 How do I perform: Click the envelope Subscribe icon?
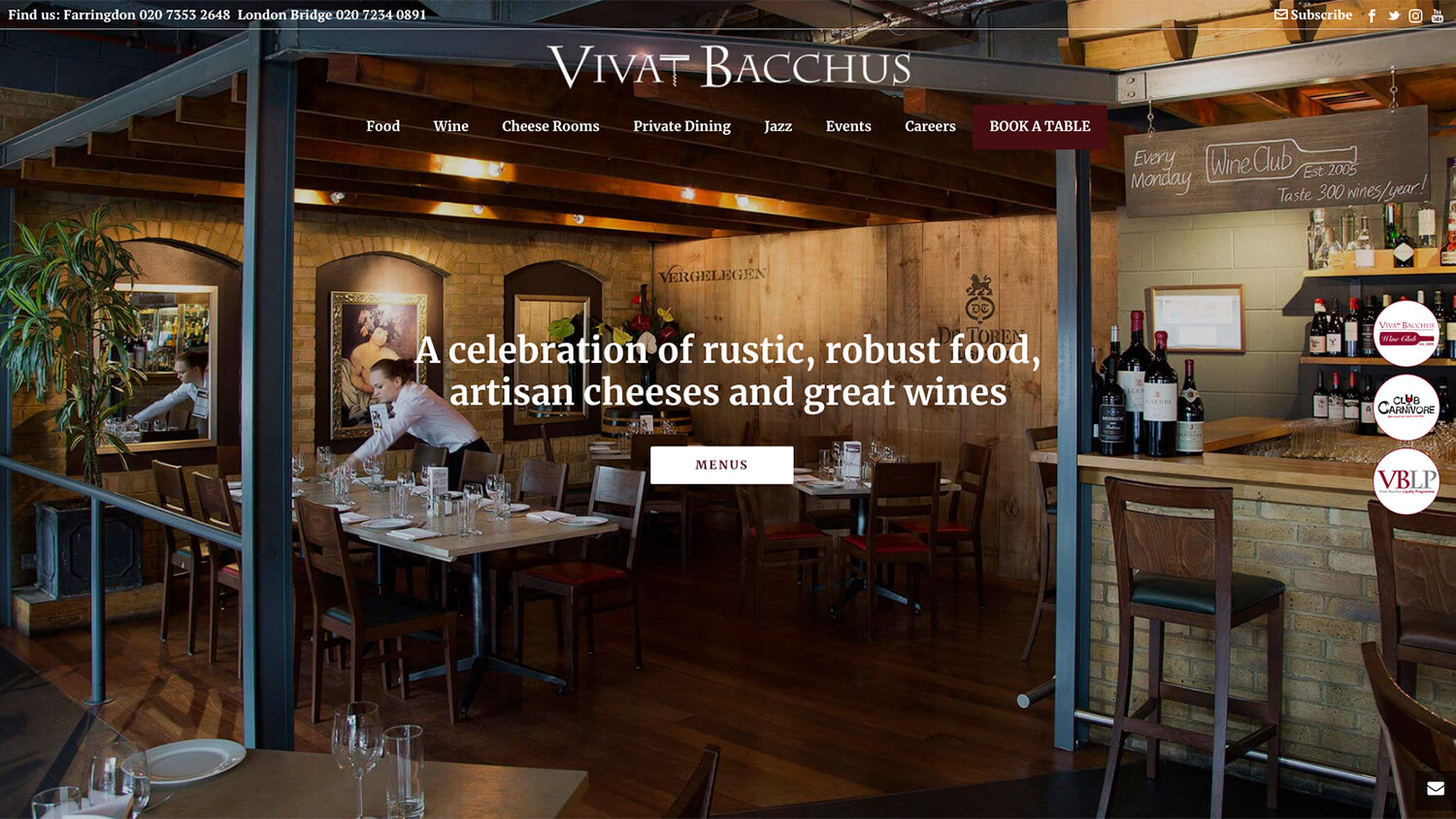pyautogui.click(x=1280, y=15)
